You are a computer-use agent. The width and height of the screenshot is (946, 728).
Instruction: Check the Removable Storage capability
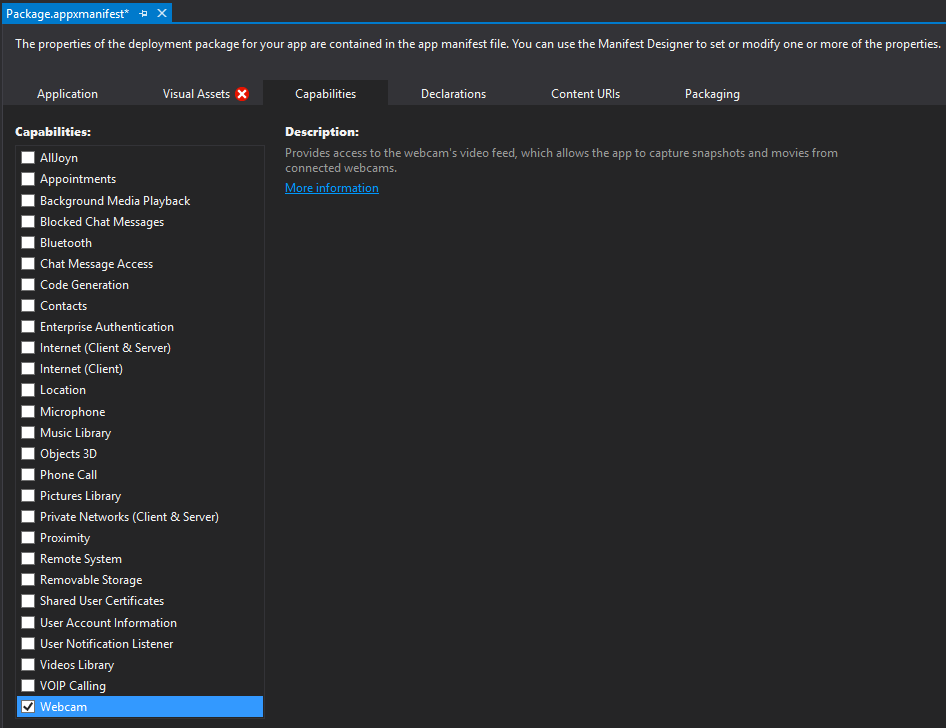click(28, 580)
